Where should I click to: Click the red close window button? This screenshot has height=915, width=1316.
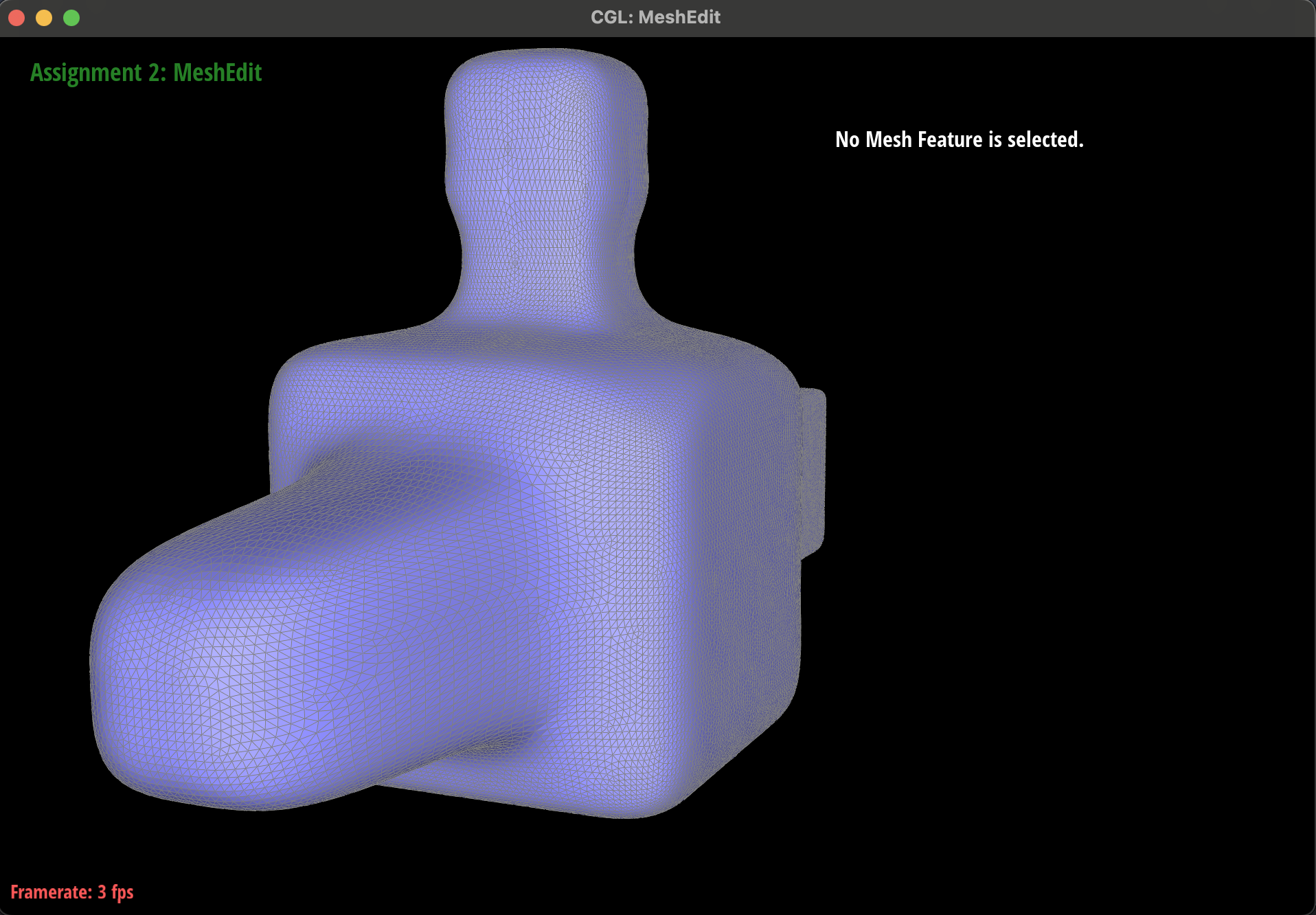[x=16, y=18]
